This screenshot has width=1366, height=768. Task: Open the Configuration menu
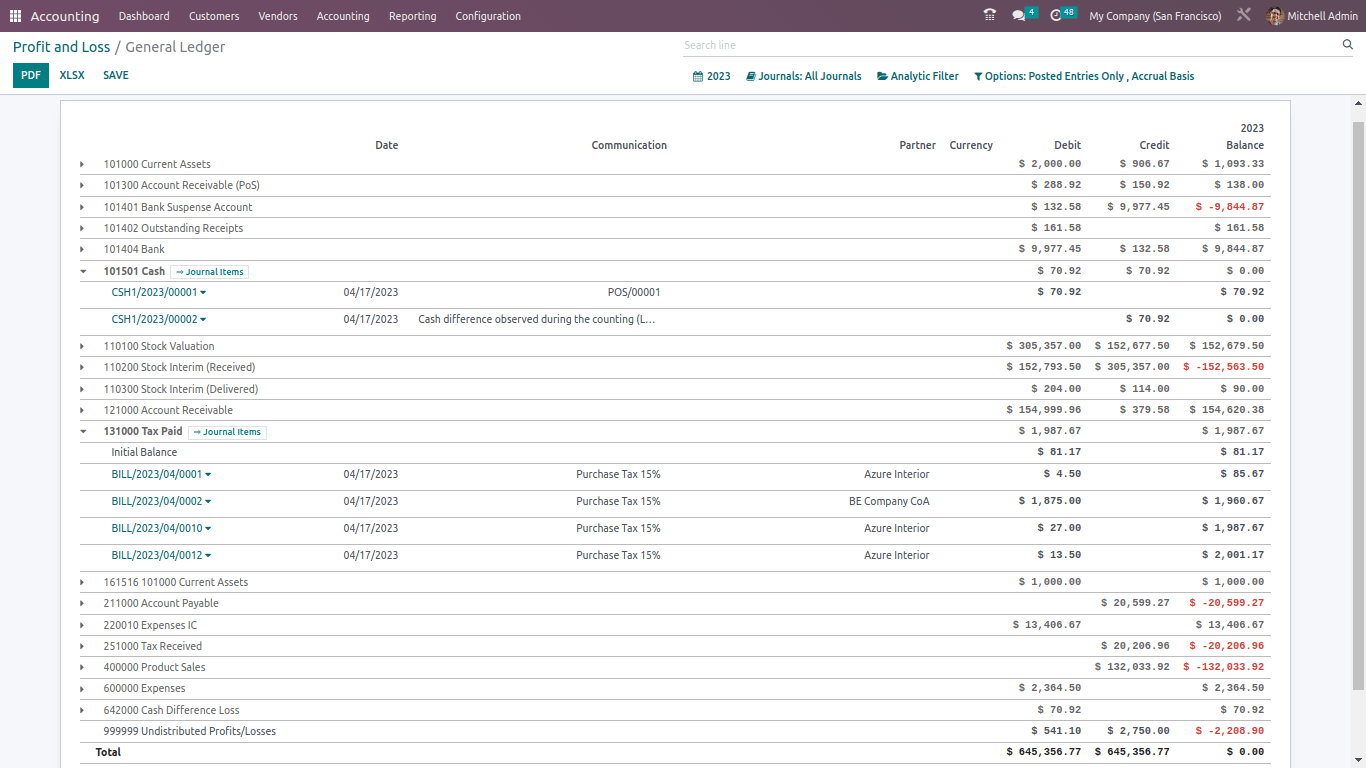(x=488, y=16)
